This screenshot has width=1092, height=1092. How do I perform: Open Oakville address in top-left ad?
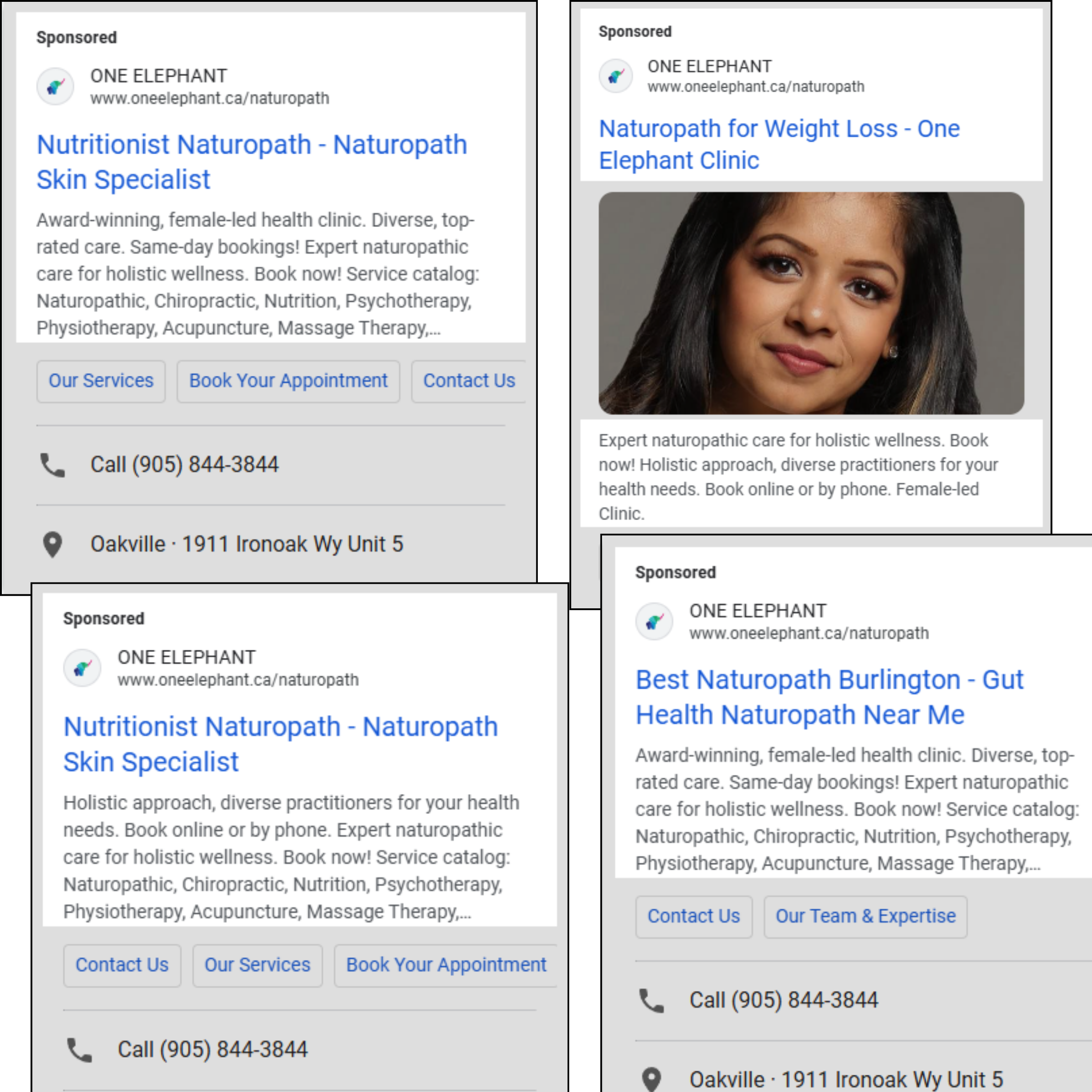click(x=247, y=544)
